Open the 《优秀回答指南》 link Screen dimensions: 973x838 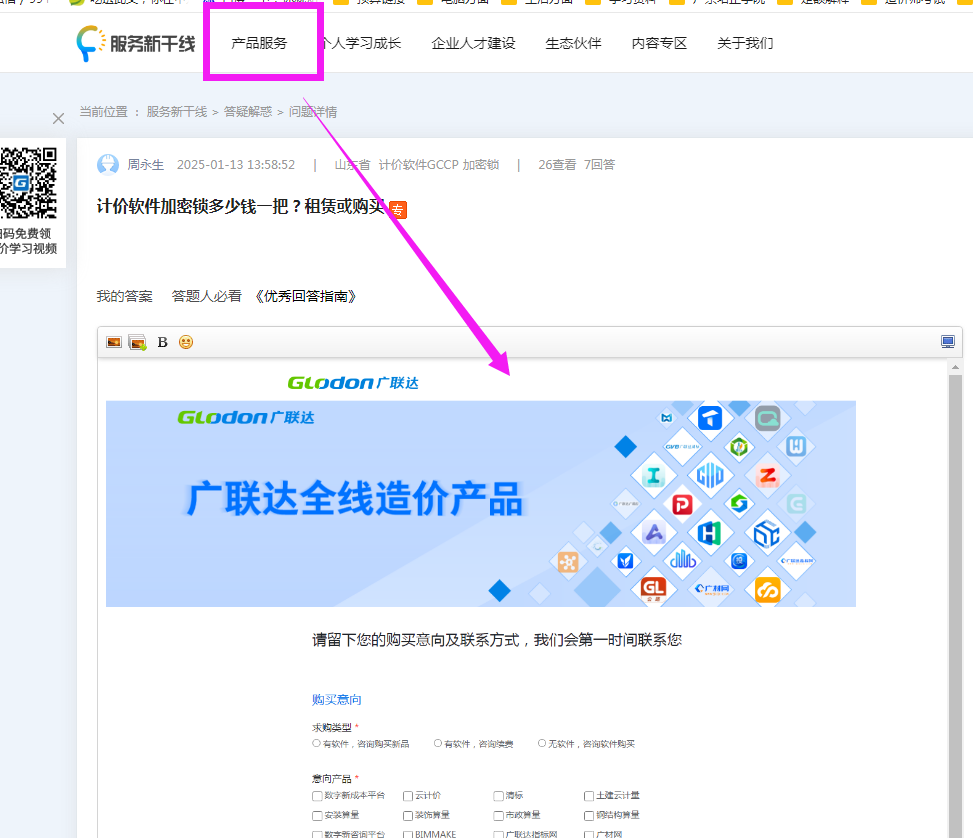coord(306,297)
